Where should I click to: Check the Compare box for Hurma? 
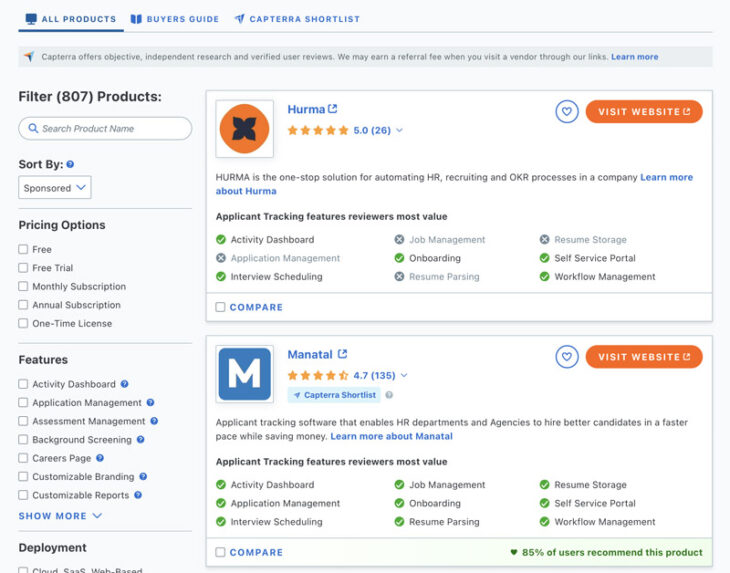pos(221,307)
